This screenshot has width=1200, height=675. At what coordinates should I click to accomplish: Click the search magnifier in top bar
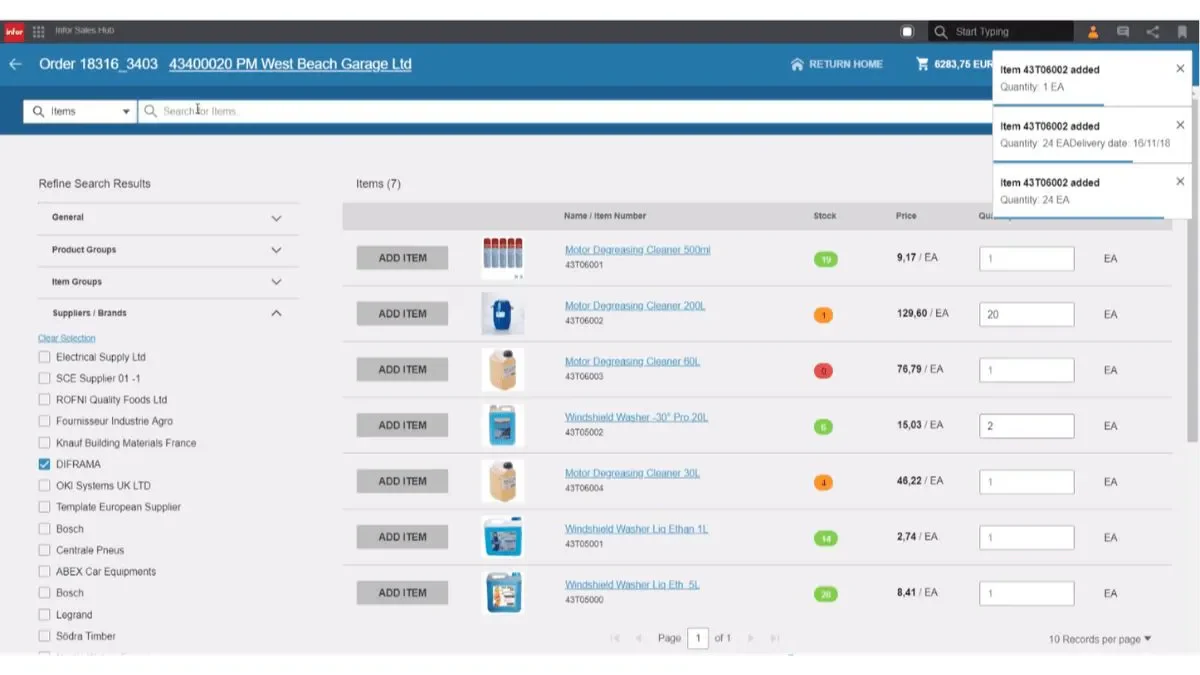(940, 32)
